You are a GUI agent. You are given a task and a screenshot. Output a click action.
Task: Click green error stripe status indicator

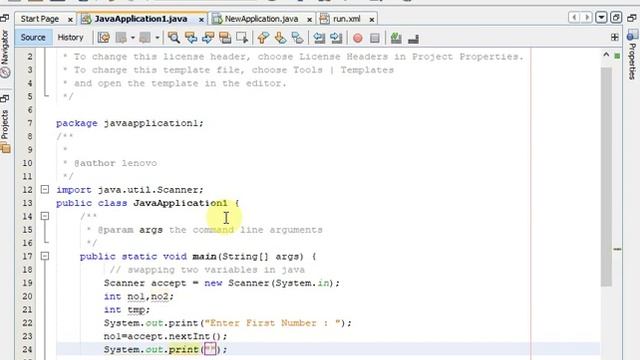click(617, 56)
